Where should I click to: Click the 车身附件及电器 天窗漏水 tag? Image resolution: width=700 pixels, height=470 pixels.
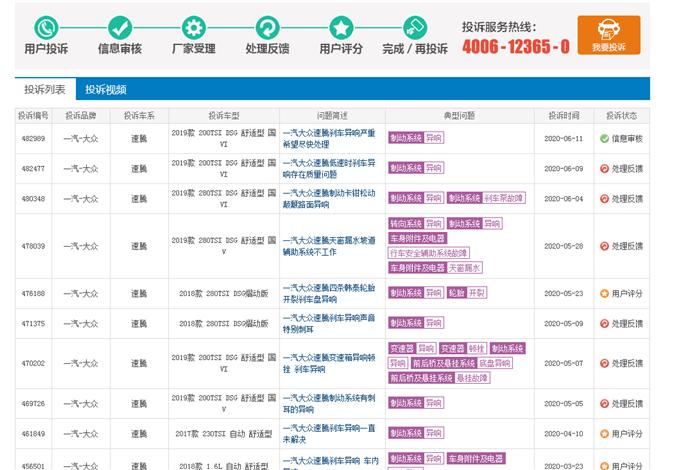tap(435, 268)
